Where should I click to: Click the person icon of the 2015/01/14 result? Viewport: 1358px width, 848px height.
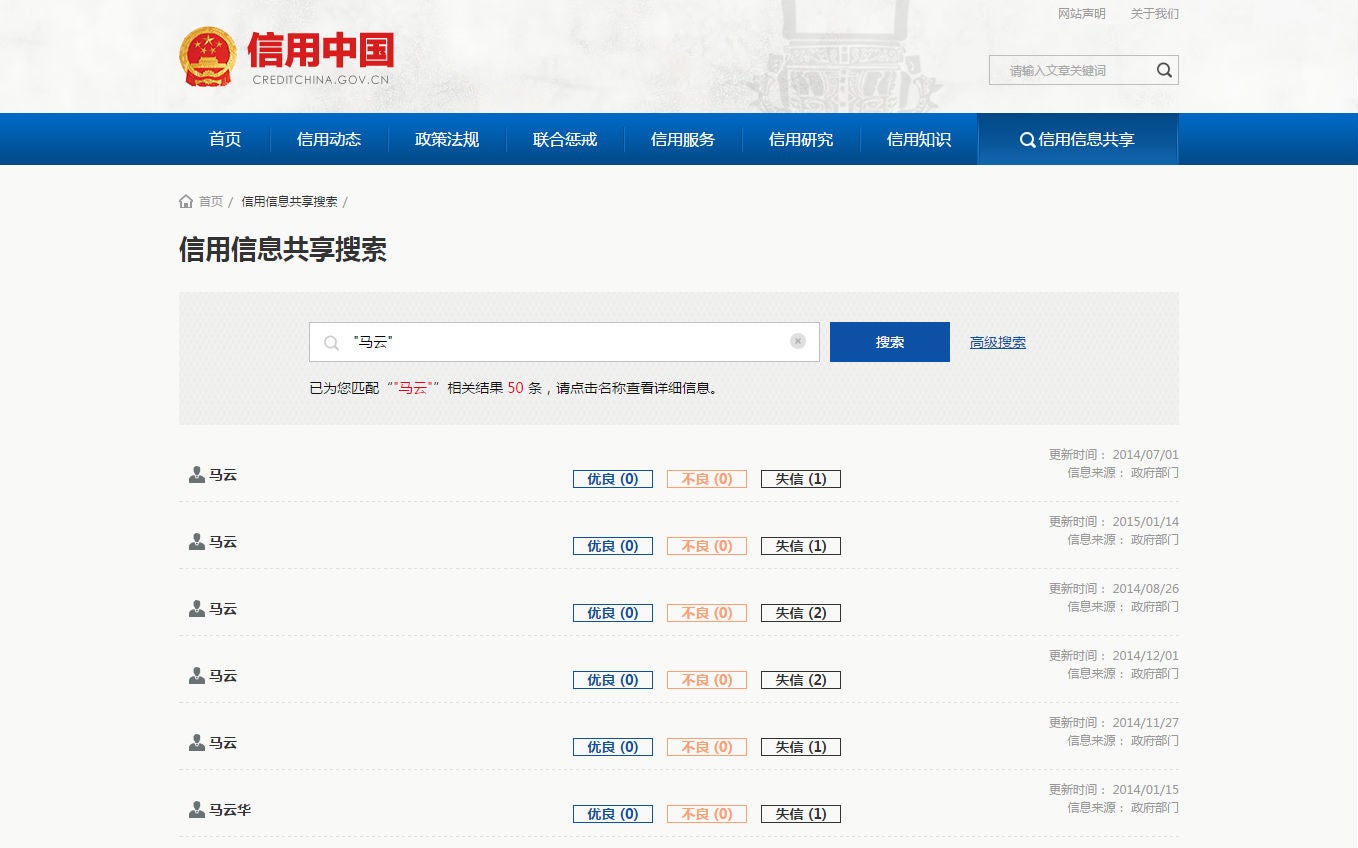(x=196, y=541)
